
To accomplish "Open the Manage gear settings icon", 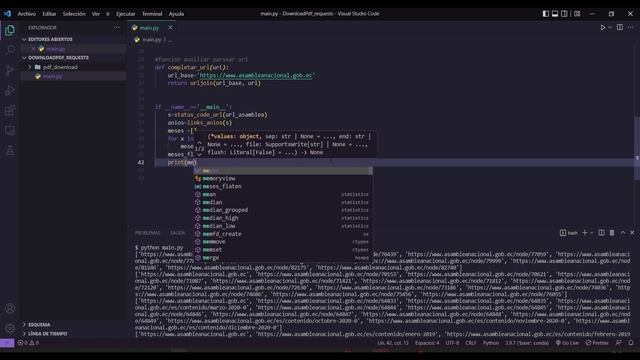I will coord(10,328).
